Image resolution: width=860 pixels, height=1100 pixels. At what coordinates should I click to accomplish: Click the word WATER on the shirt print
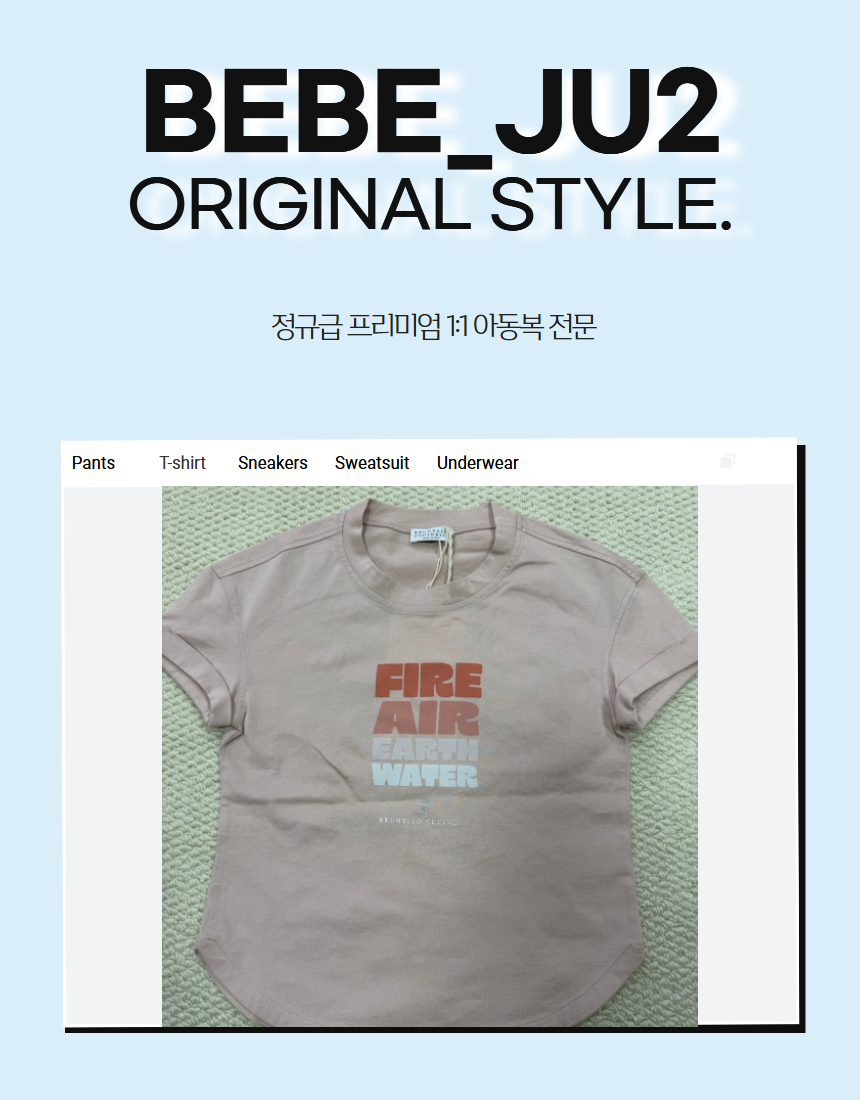tap(425, 776)
